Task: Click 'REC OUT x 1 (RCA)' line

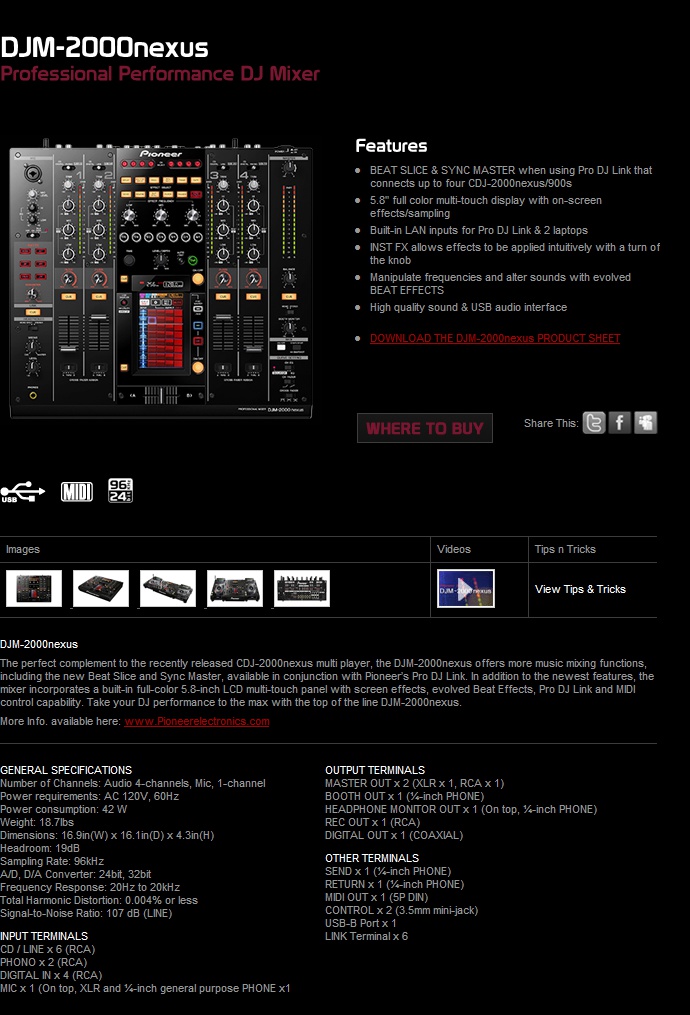Action: [373, 822]
